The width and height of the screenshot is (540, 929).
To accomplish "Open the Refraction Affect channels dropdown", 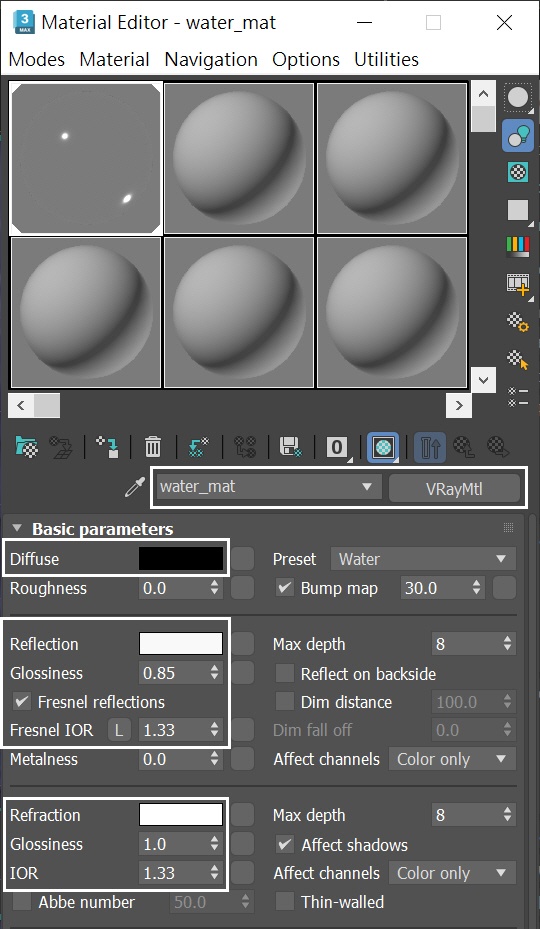I will [x=452, y=873].
